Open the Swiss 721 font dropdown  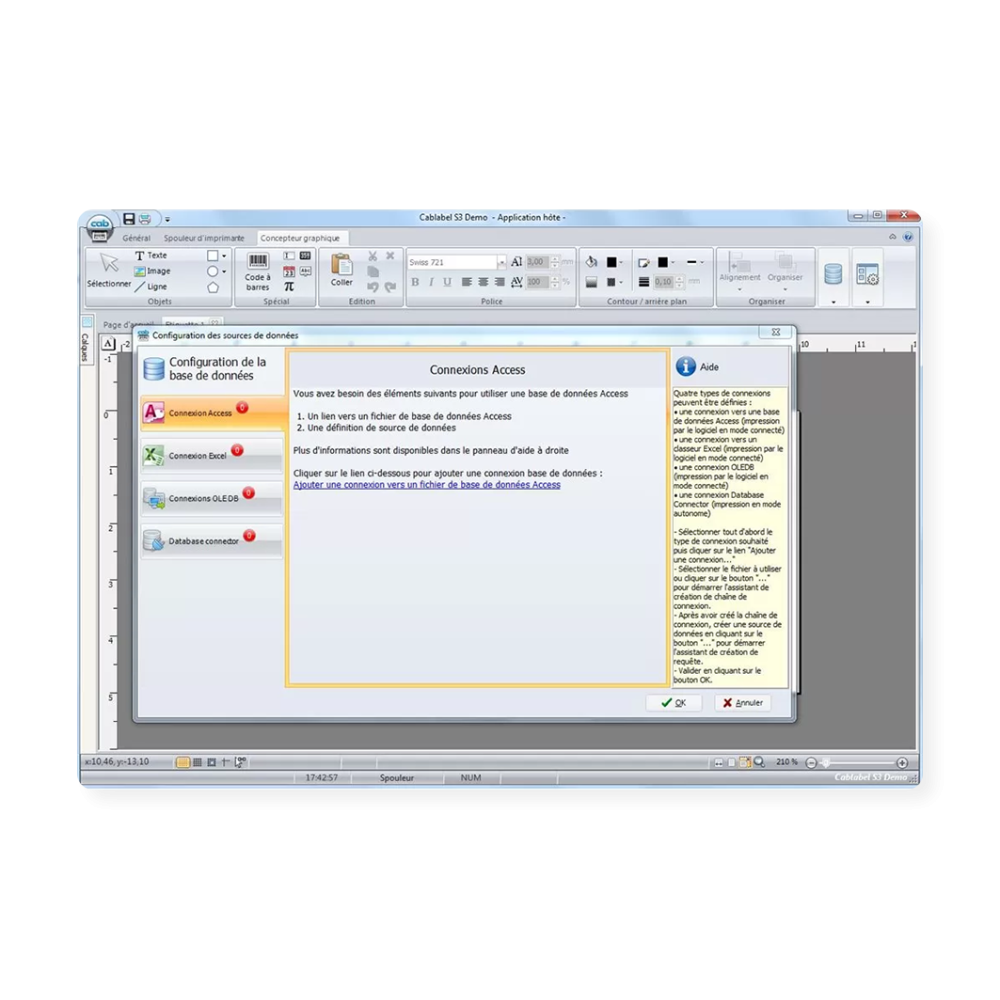[503, 261]
